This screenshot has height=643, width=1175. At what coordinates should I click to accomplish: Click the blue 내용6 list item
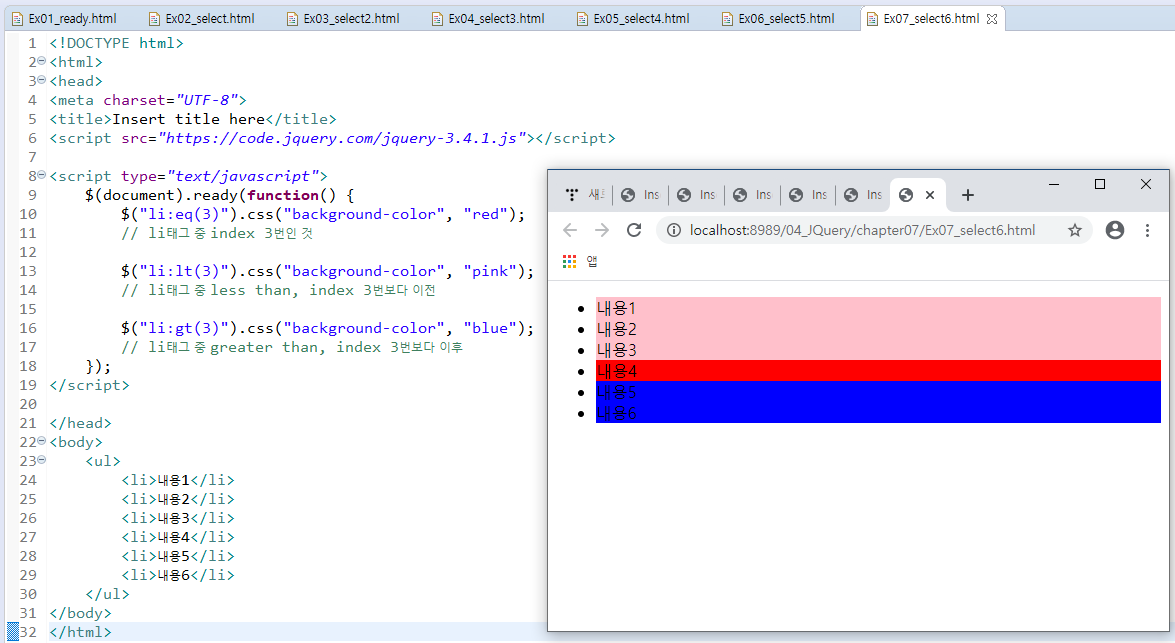pyautogui.click(x=878, y=413)
